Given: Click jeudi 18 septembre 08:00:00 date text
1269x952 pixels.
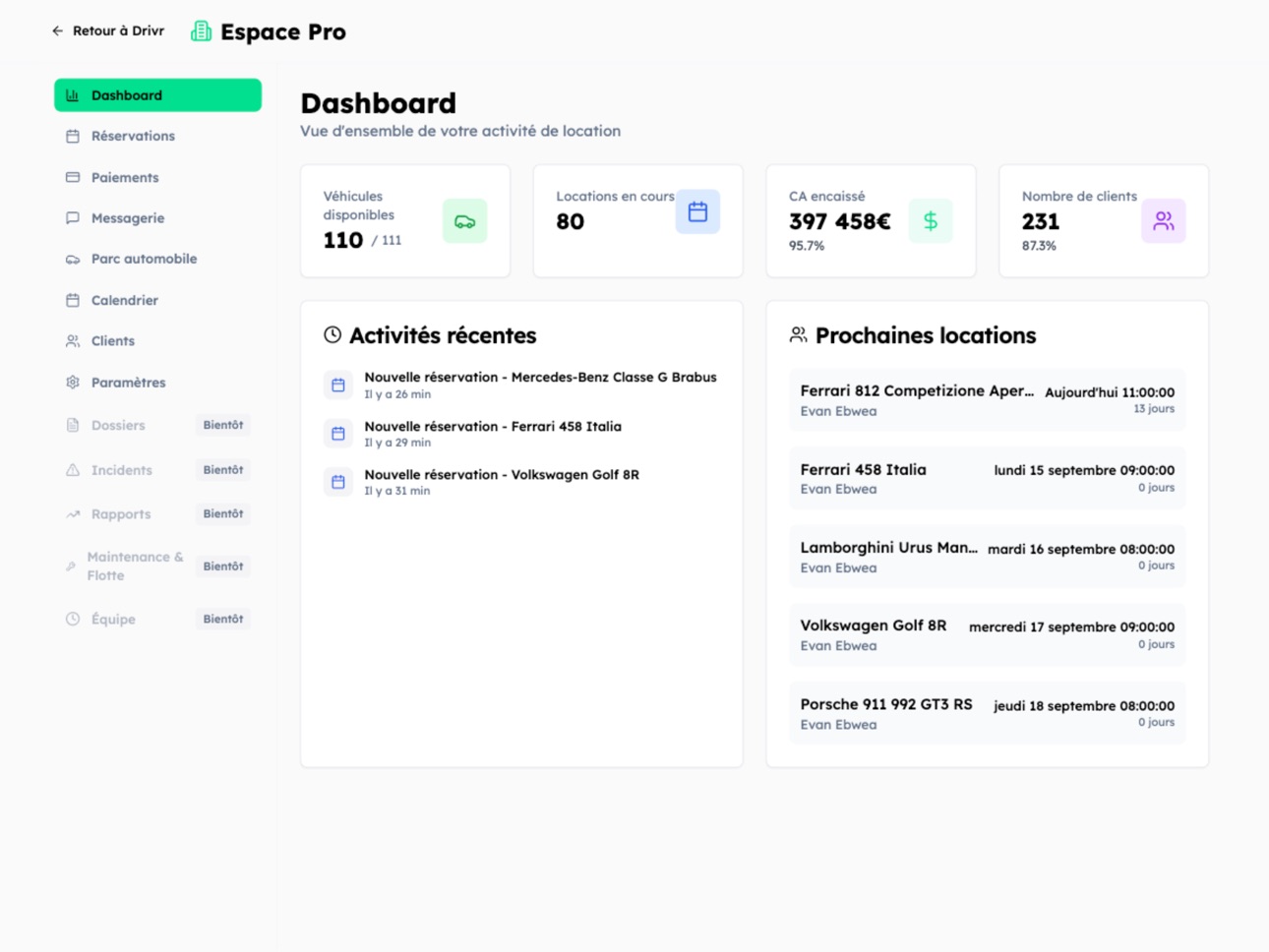Looking at the screenshot, I should point(1084,706).
